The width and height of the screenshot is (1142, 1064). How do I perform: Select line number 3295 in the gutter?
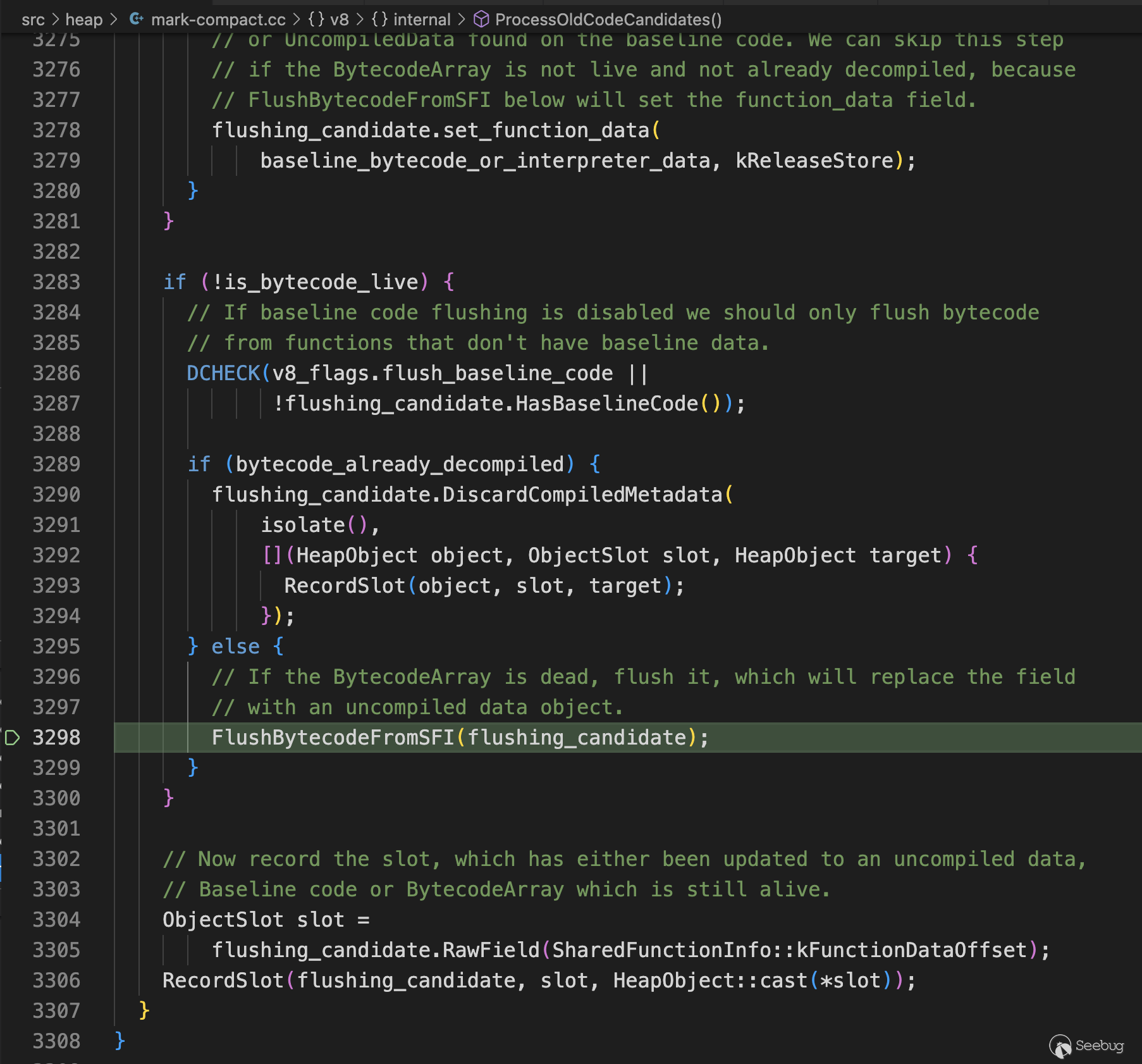(x=56, y=646)
